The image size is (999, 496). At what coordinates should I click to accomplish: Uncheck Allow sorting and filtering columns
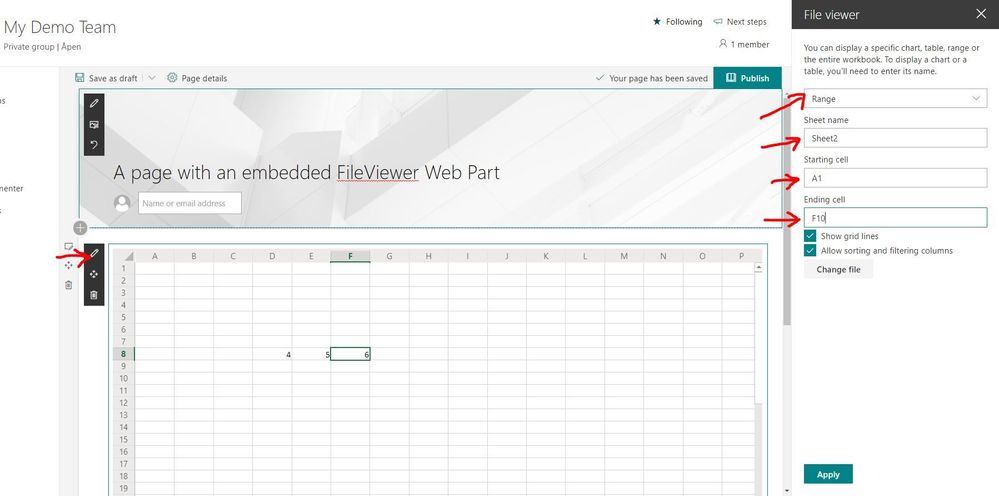810,251
